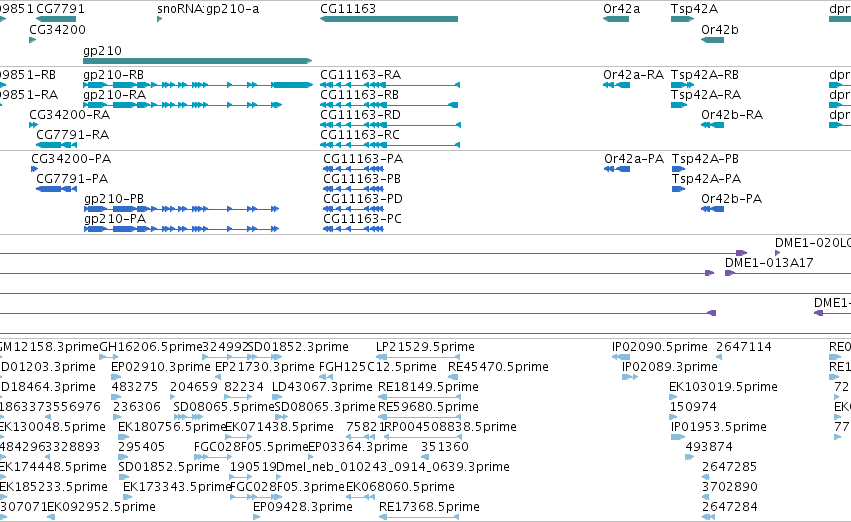851x522 pixels.
Task: Select the Tsp42A-RB transcript
Action: click(682, 85)
